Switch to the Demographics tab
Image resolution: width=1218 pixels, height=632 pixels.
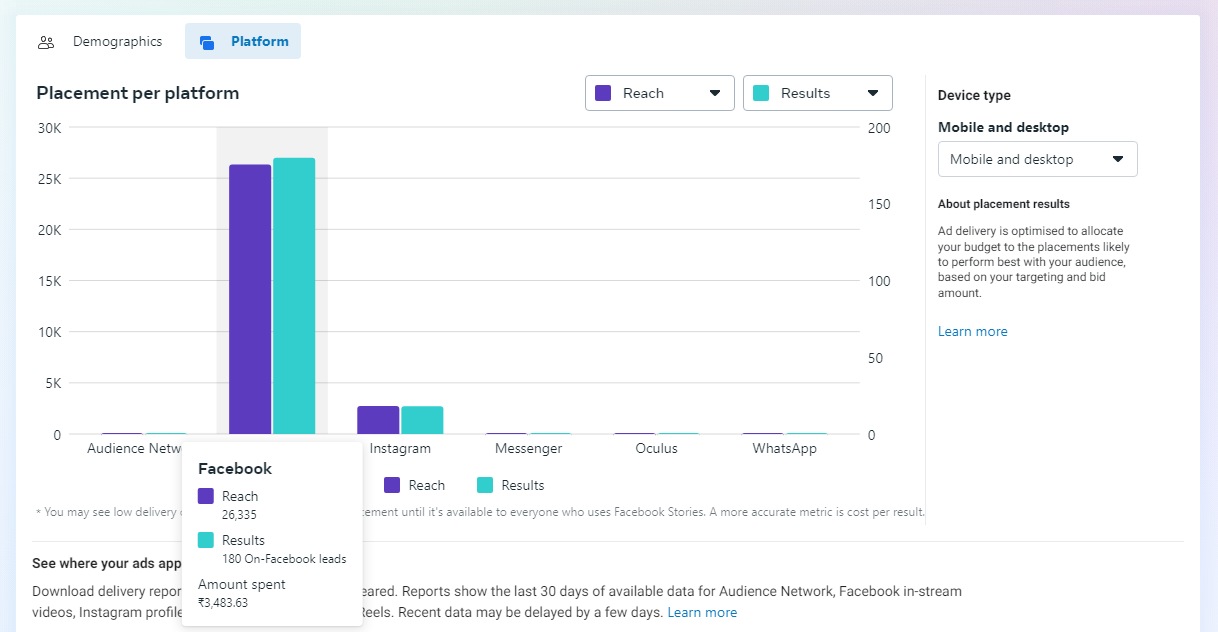(x=116, y=42)
